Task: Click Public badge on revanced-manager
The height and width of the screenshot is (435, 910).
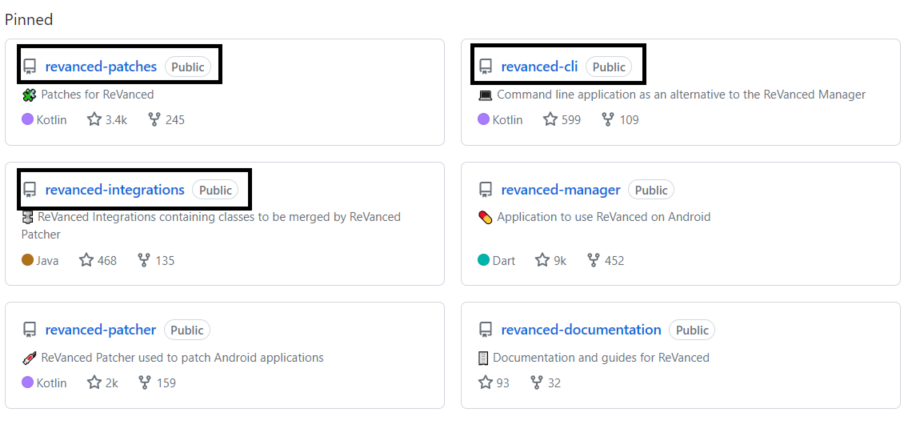Action: pos(651,190)
